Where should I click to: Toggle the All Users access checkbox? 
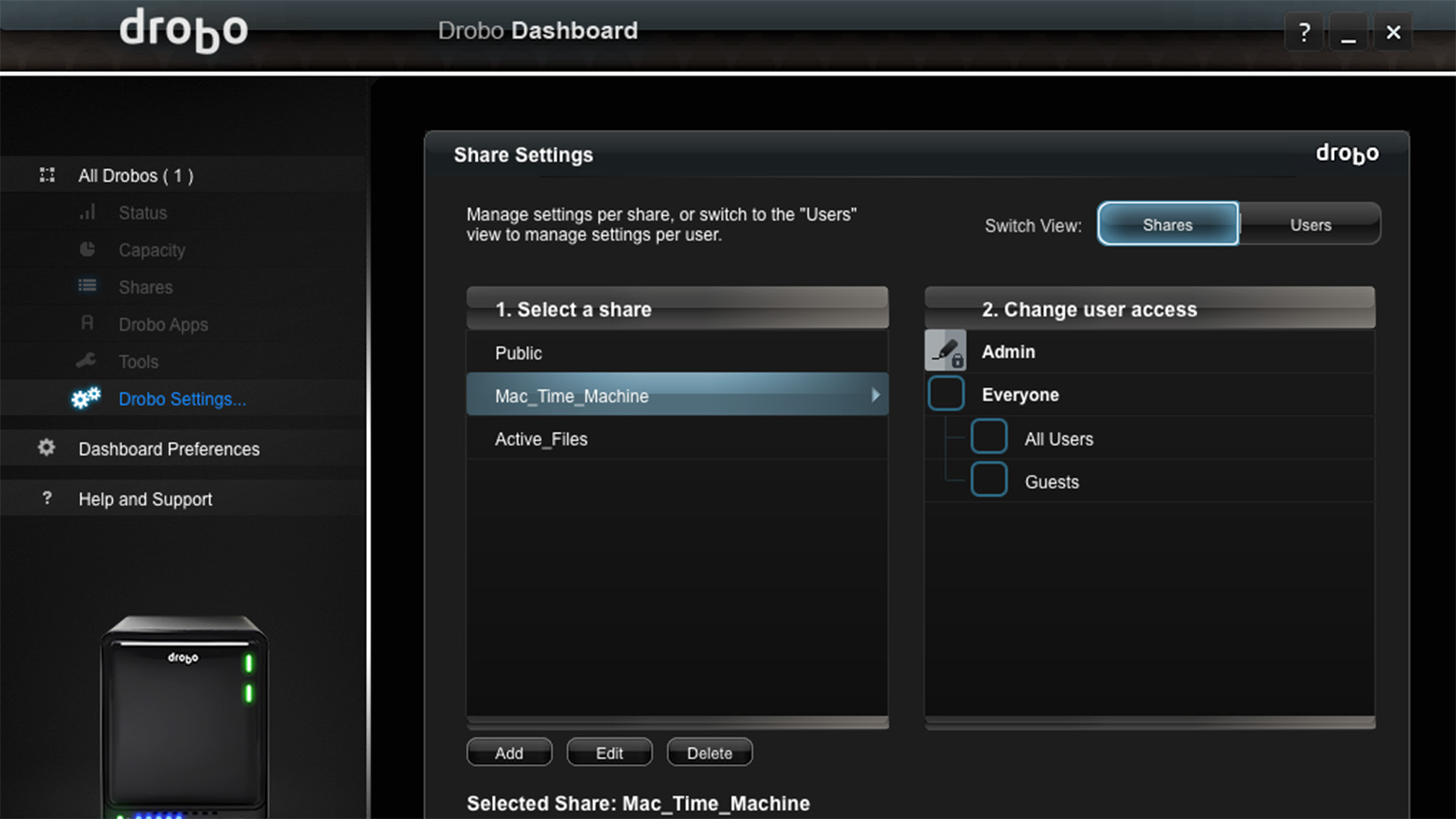[x=989, y=437]
